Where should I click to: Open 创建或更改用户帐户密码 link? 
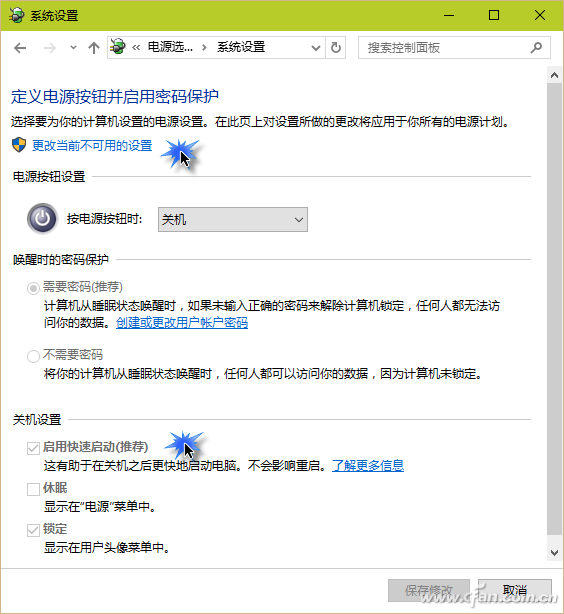182,323
